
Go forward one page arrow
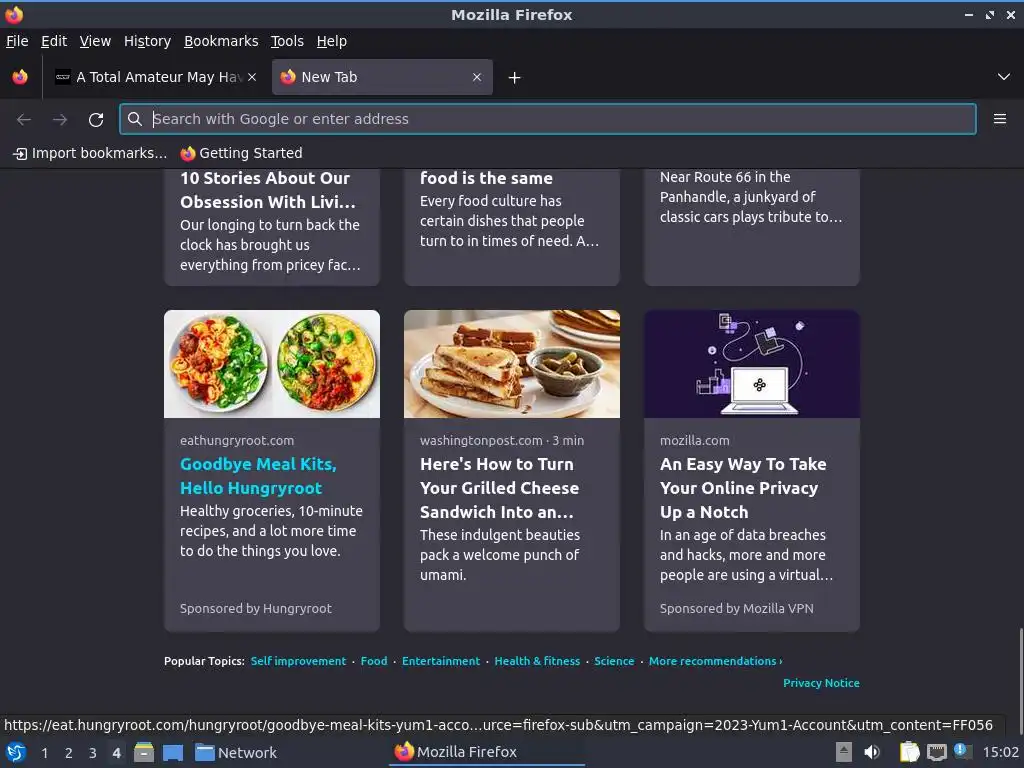coord(60,119)
